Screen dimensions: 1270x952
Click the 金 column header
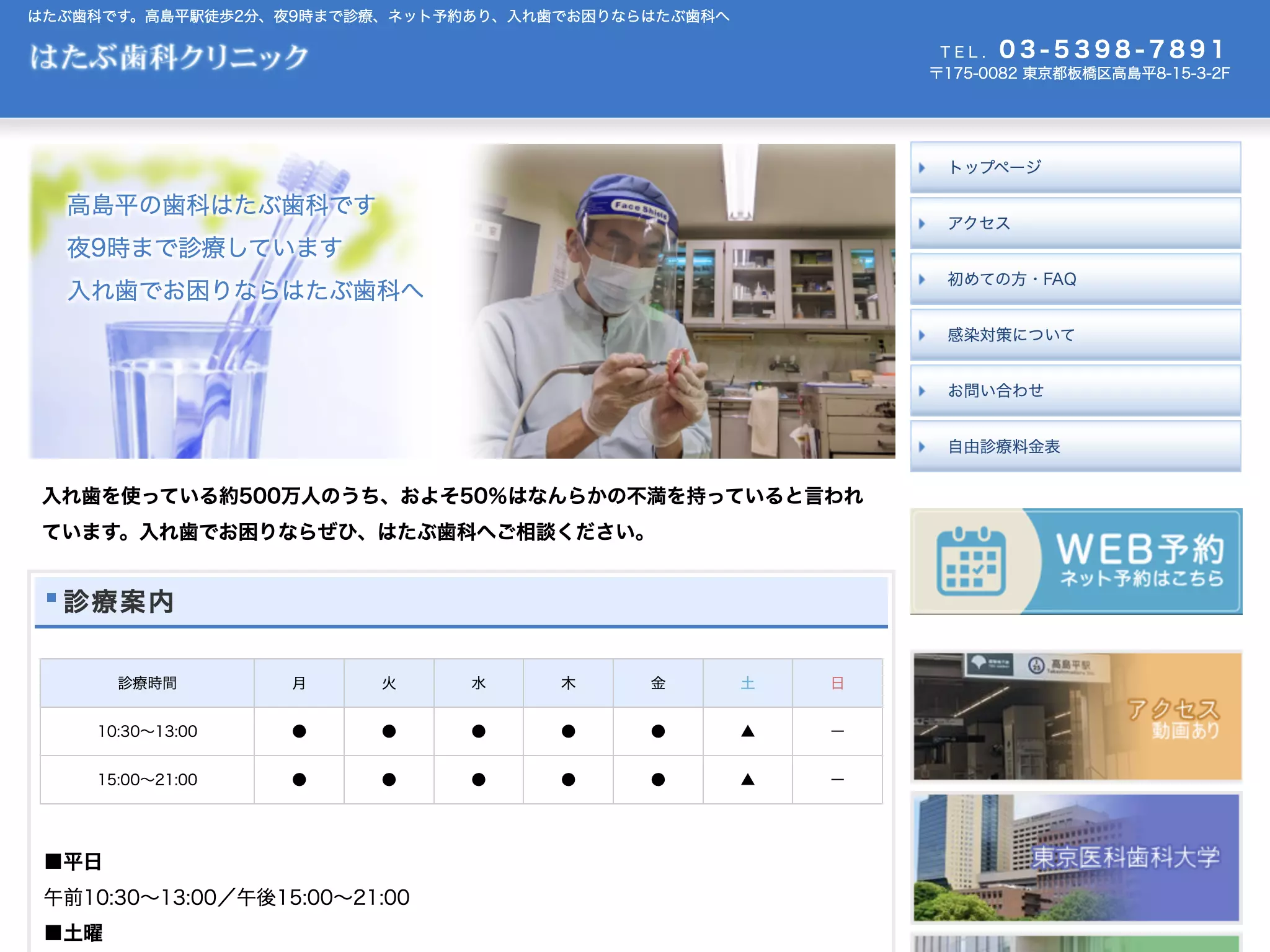658,683
